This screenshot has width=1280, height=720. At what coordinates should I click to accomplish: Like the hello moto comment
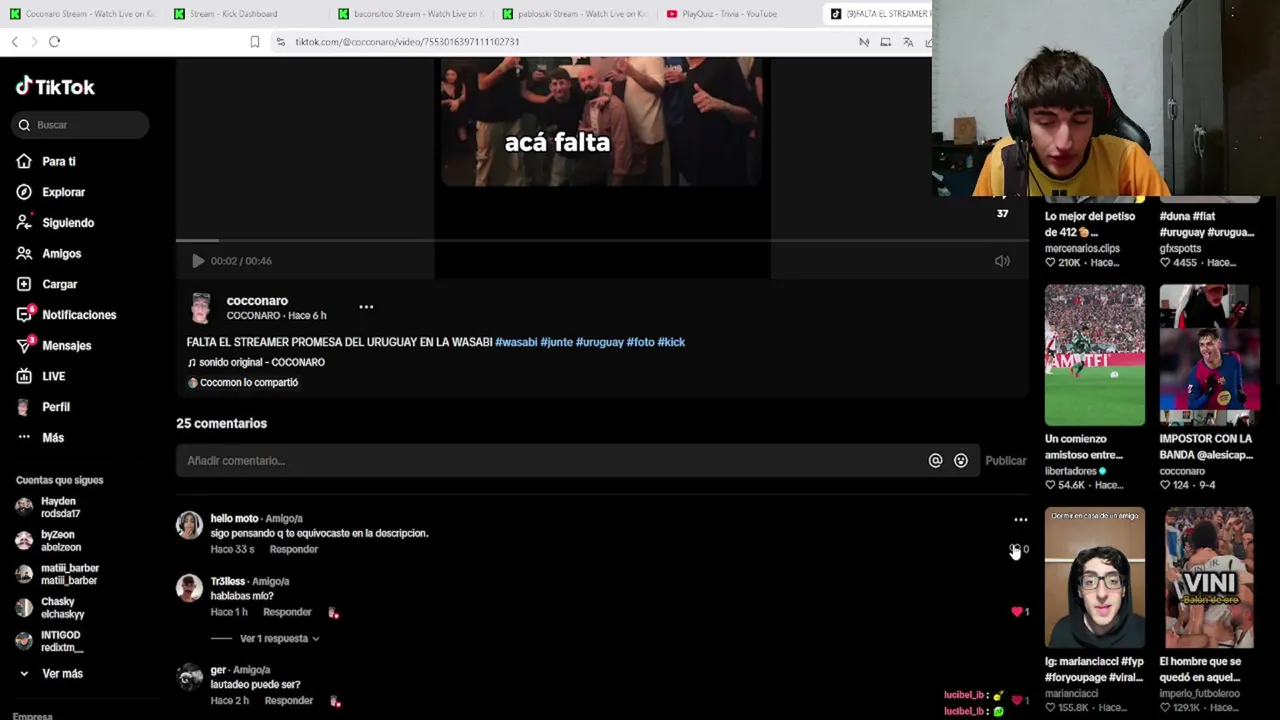pyautogui.click(x=1016, y=549)
